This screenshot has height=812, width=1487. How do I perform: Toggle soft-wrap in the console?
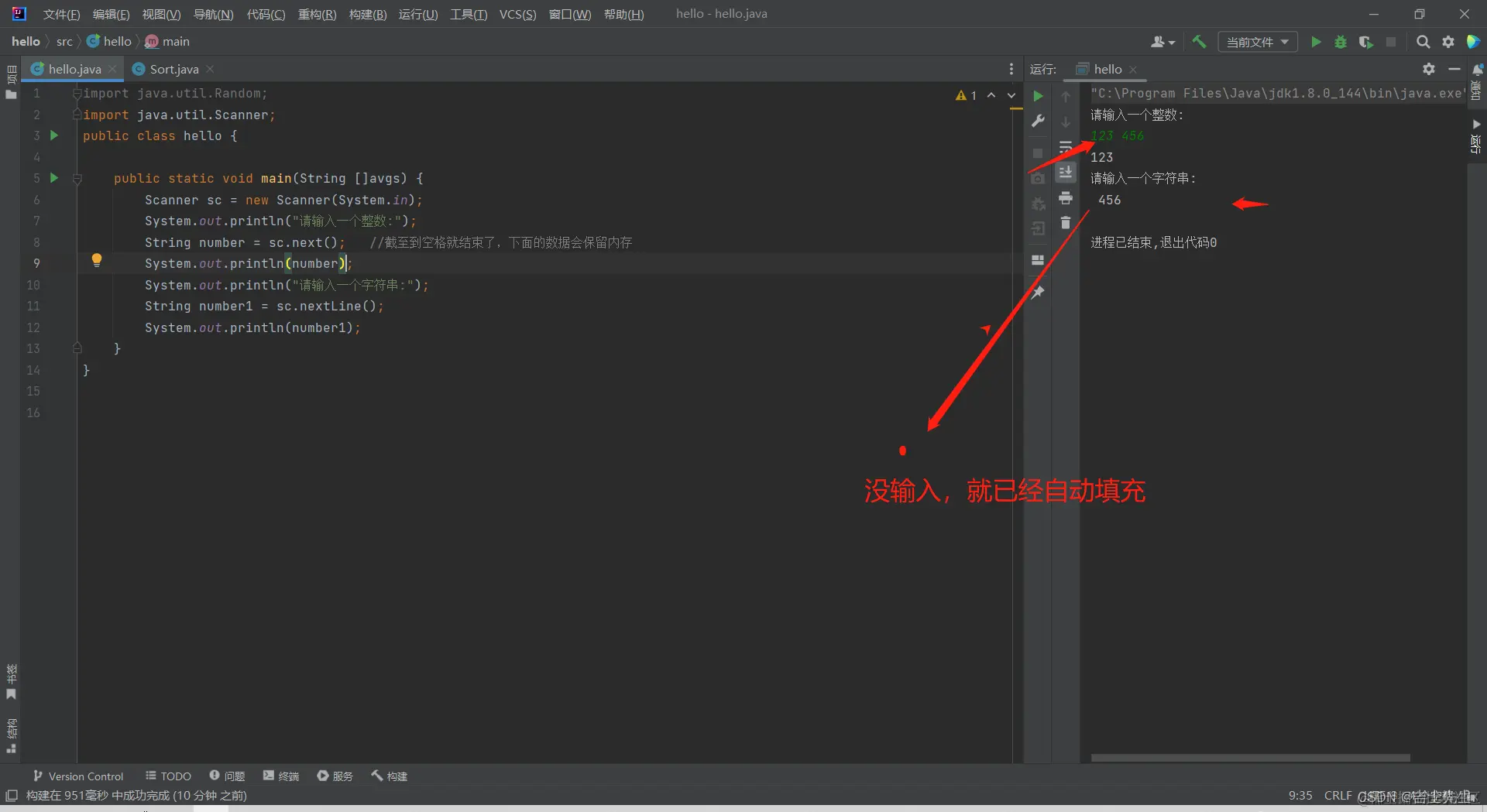pos(1066,147)
